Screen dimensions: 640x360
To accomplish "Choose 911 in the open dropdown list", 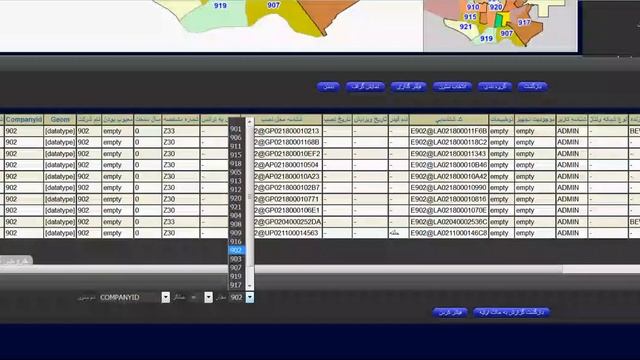I will pyautogui.click(x=236, y=146).
